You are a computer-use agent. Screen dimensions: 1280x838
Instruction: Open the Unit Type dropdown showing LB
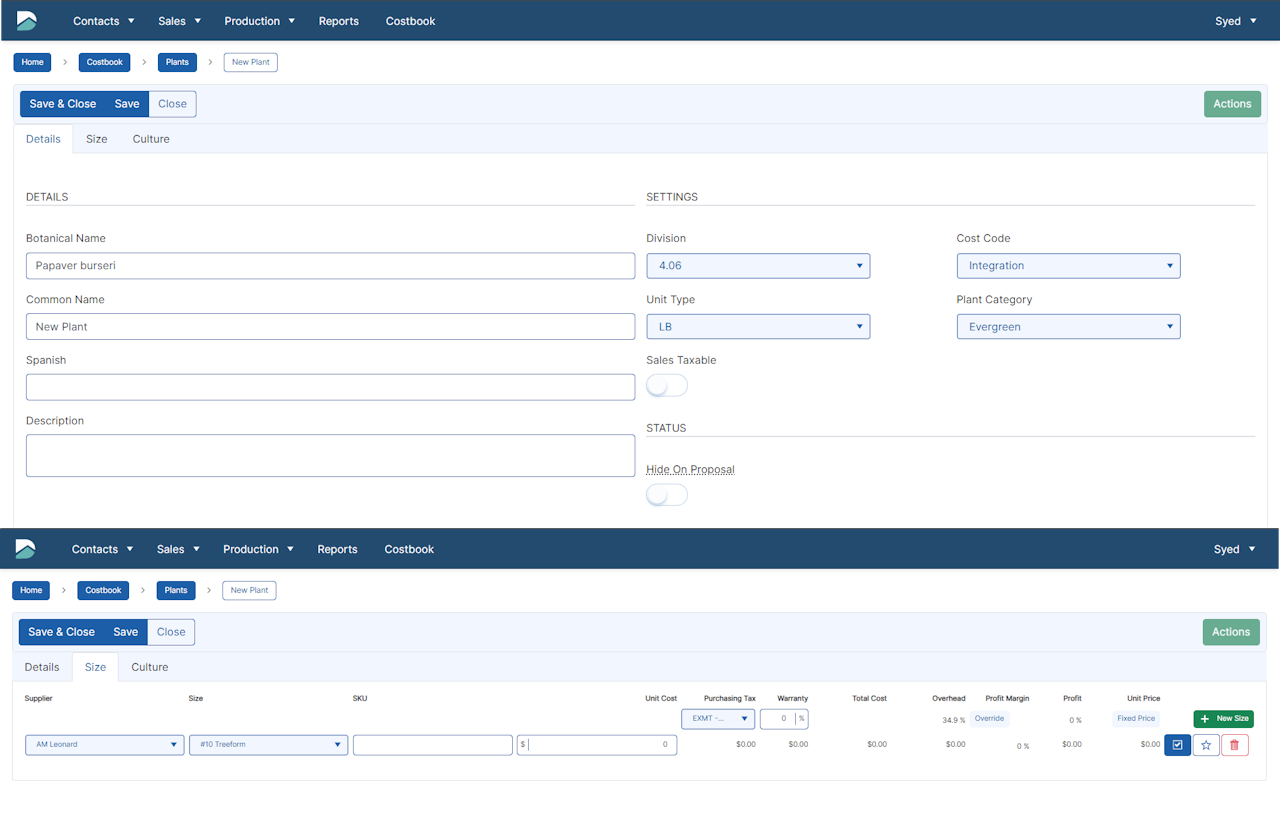coord(758,327)
